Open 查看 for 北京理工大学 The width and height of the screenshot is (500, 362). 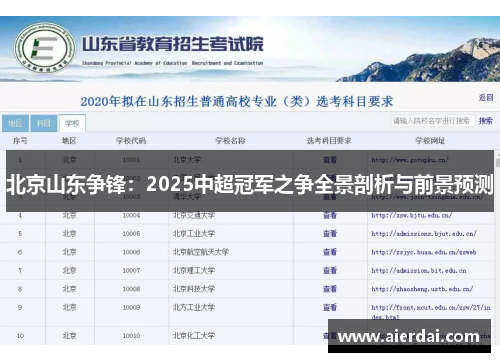click(x=330, y=270)
